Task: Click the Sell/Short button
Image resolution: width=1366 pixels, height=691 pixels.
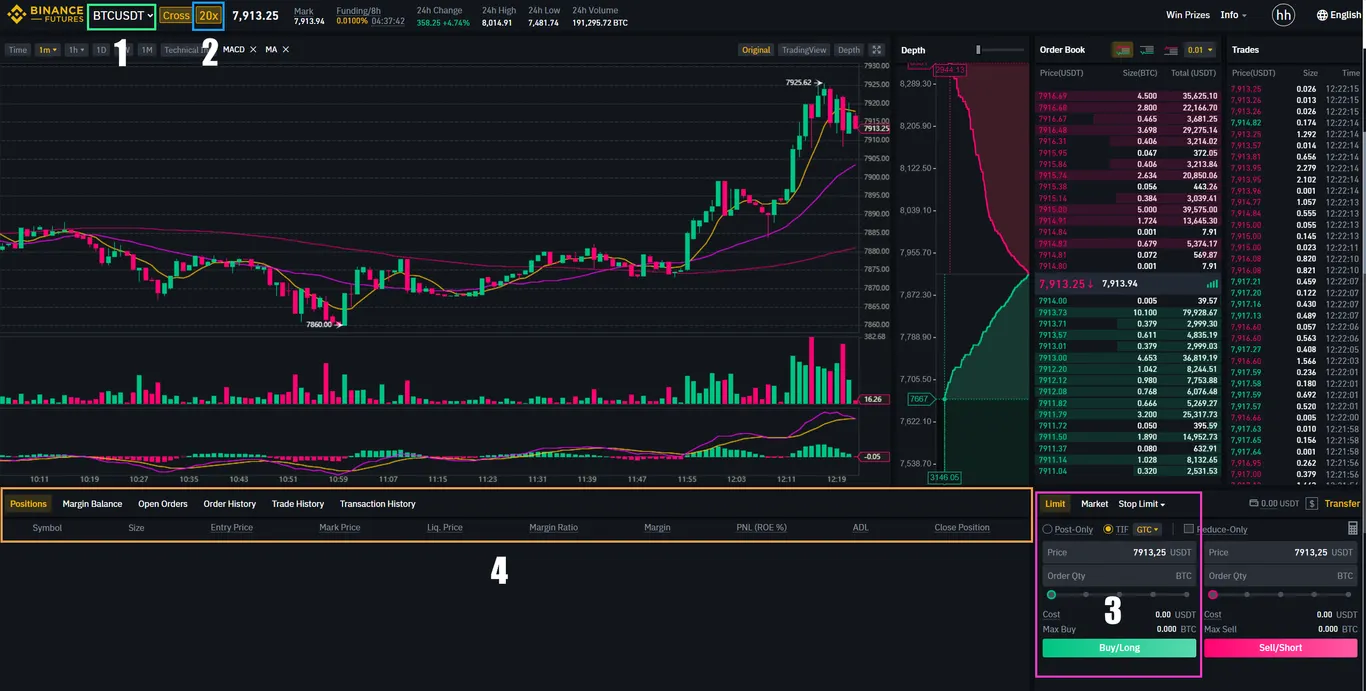Action: coord(1280,648)
